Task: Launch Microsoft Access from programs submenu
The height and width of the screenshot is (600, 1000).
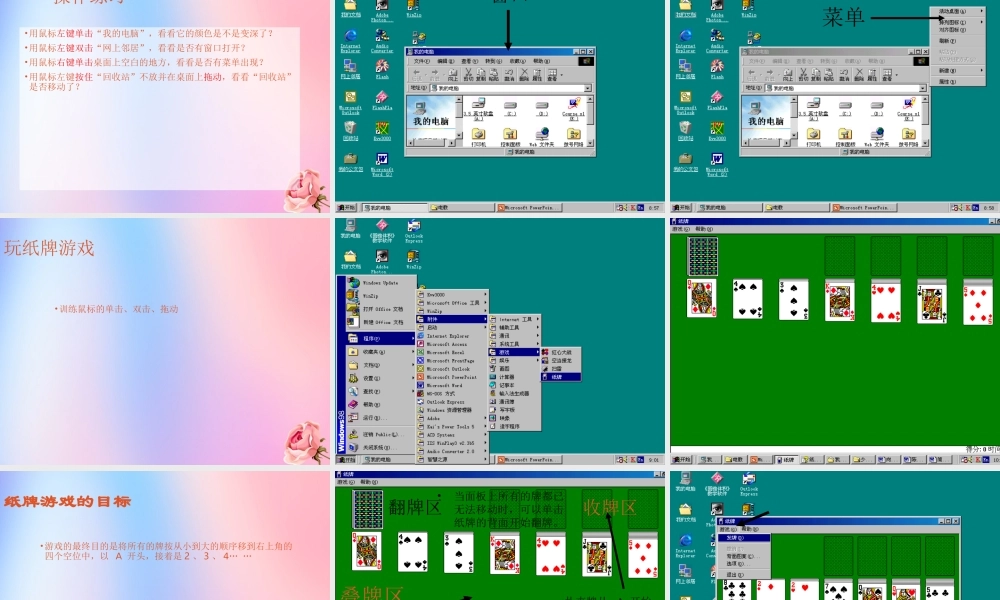Action: (452, 344)
